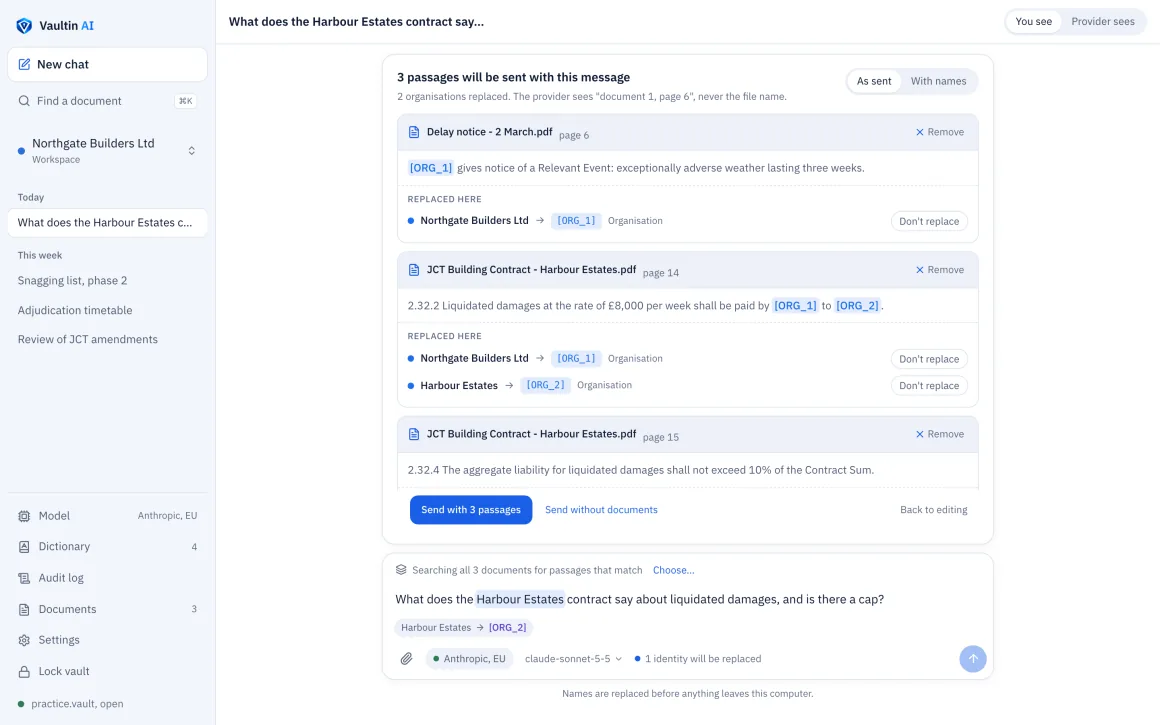Select Lock vault
Image resolution: width=1160 pixels, height=725 pixels.
[107, 672]
